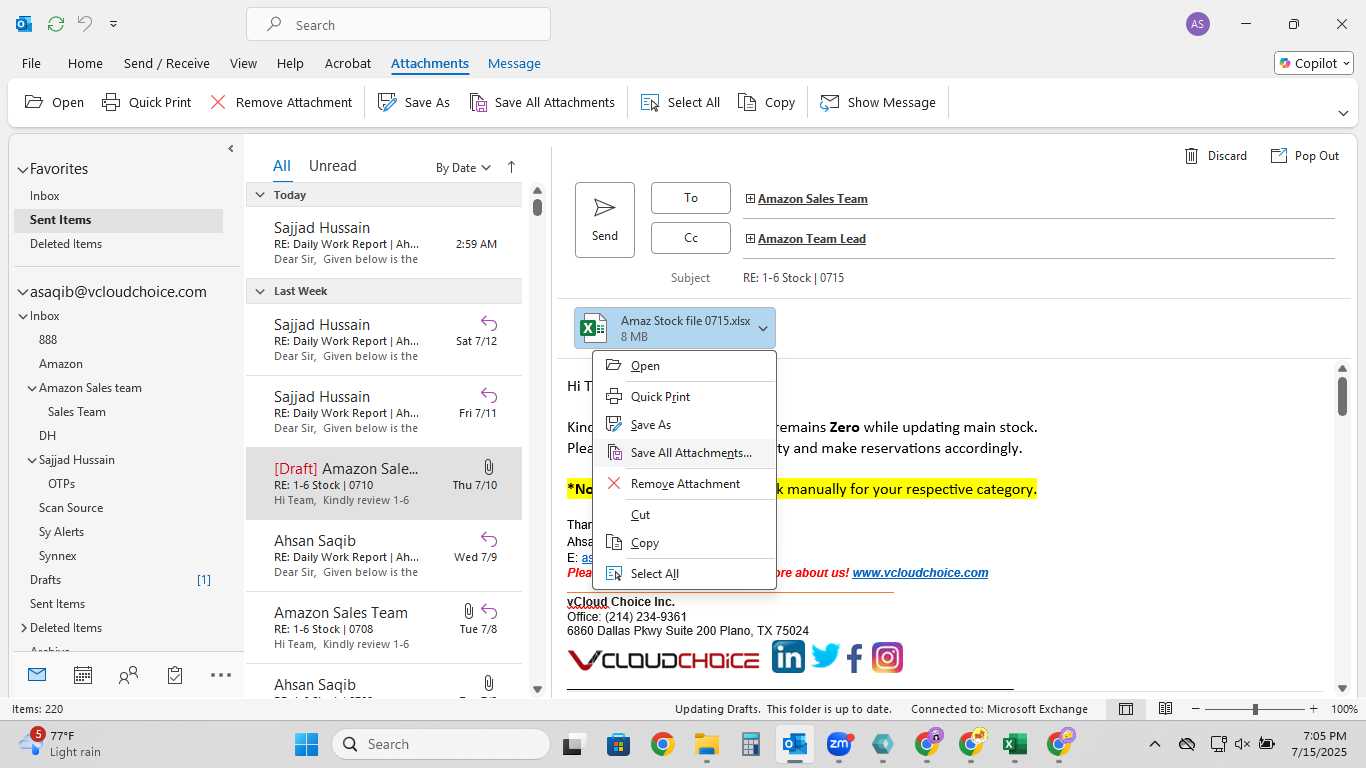Open Excel from the Windows taskbar

point(1015,744)
